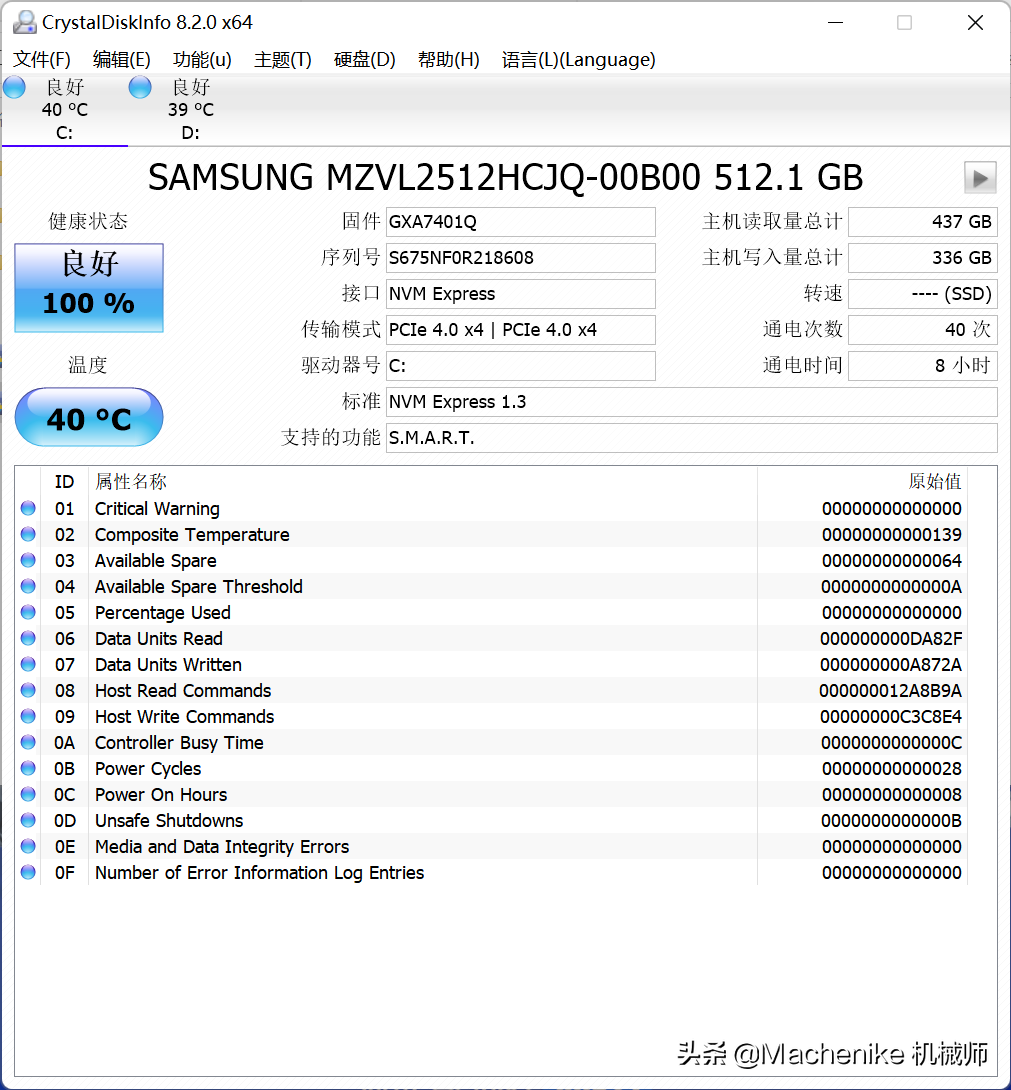Click the status icon for Host Read Commands
This screenshot has width=1011, height=1090.
point(28,690)
